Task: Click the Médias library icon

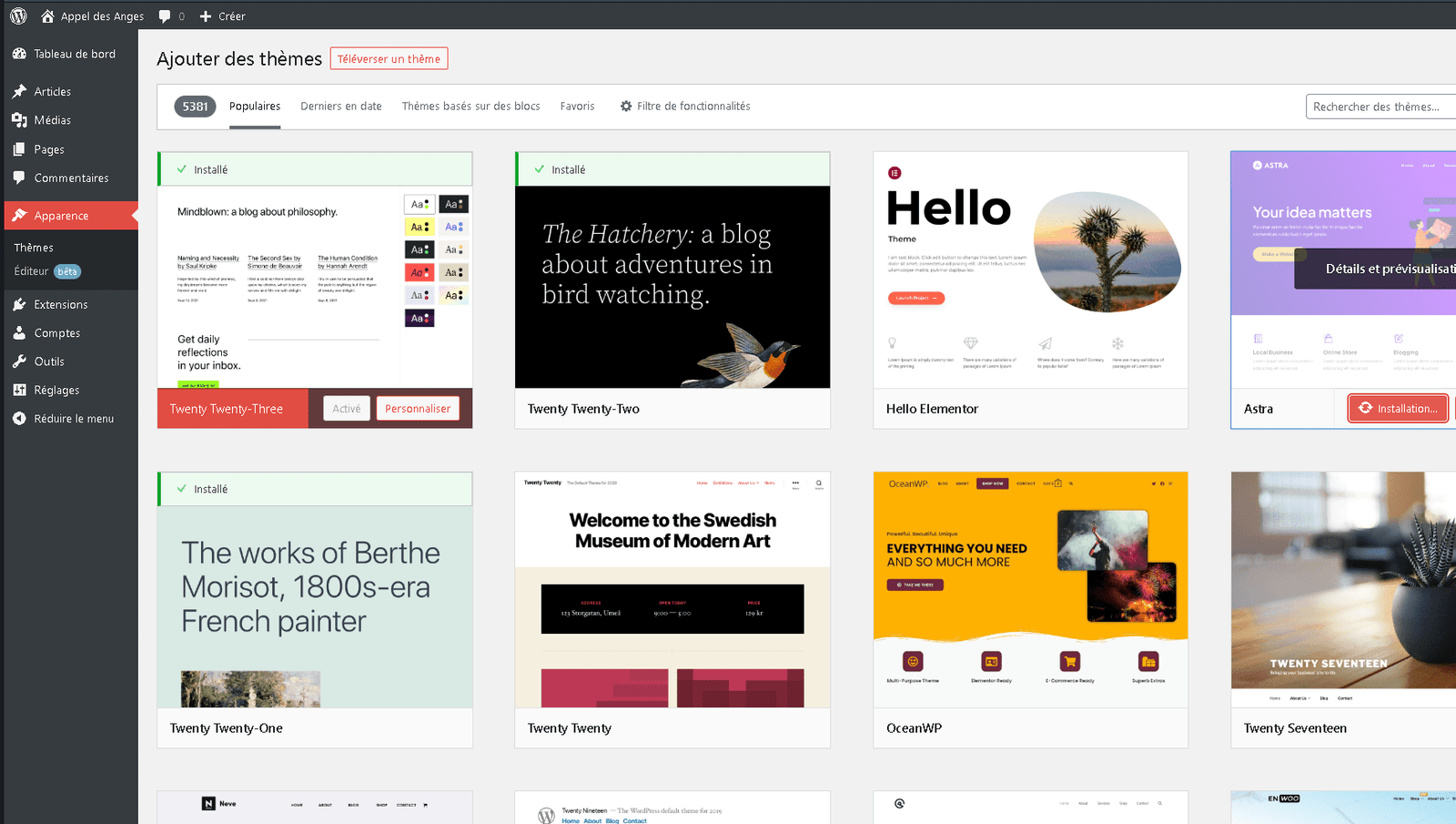Action: [x=19, y=120]
